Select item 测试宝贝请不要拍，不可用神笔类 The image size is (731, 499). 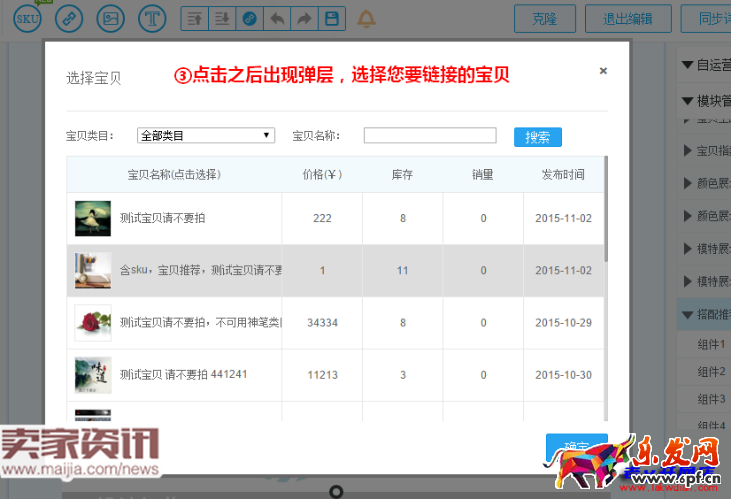pyautogui.click(x=200, y=323)
